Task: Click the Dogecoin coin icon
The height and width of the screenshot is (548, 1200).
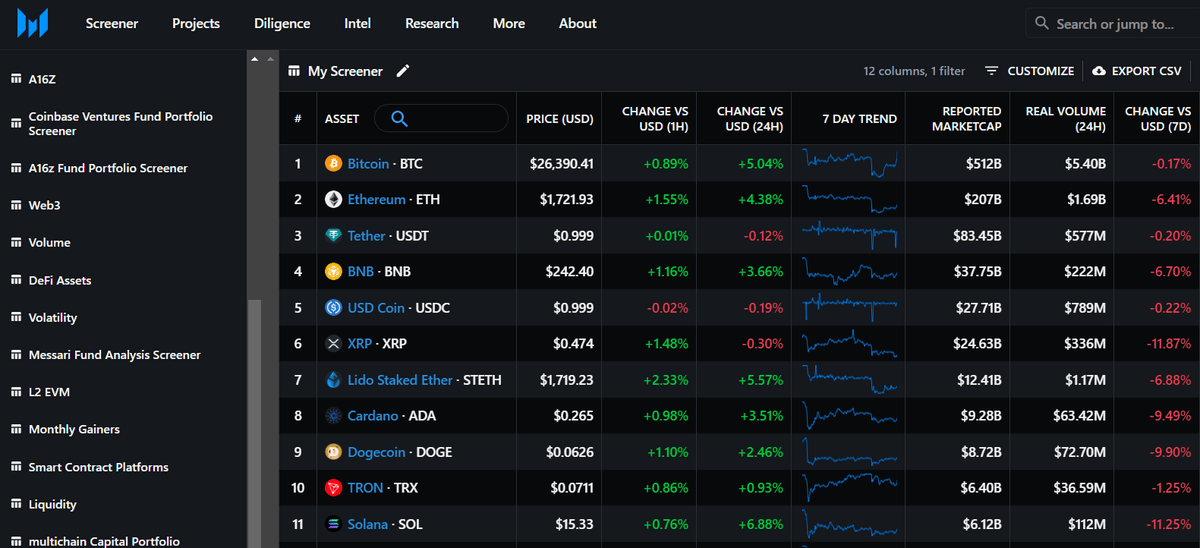Action: (x=333, y=452)
